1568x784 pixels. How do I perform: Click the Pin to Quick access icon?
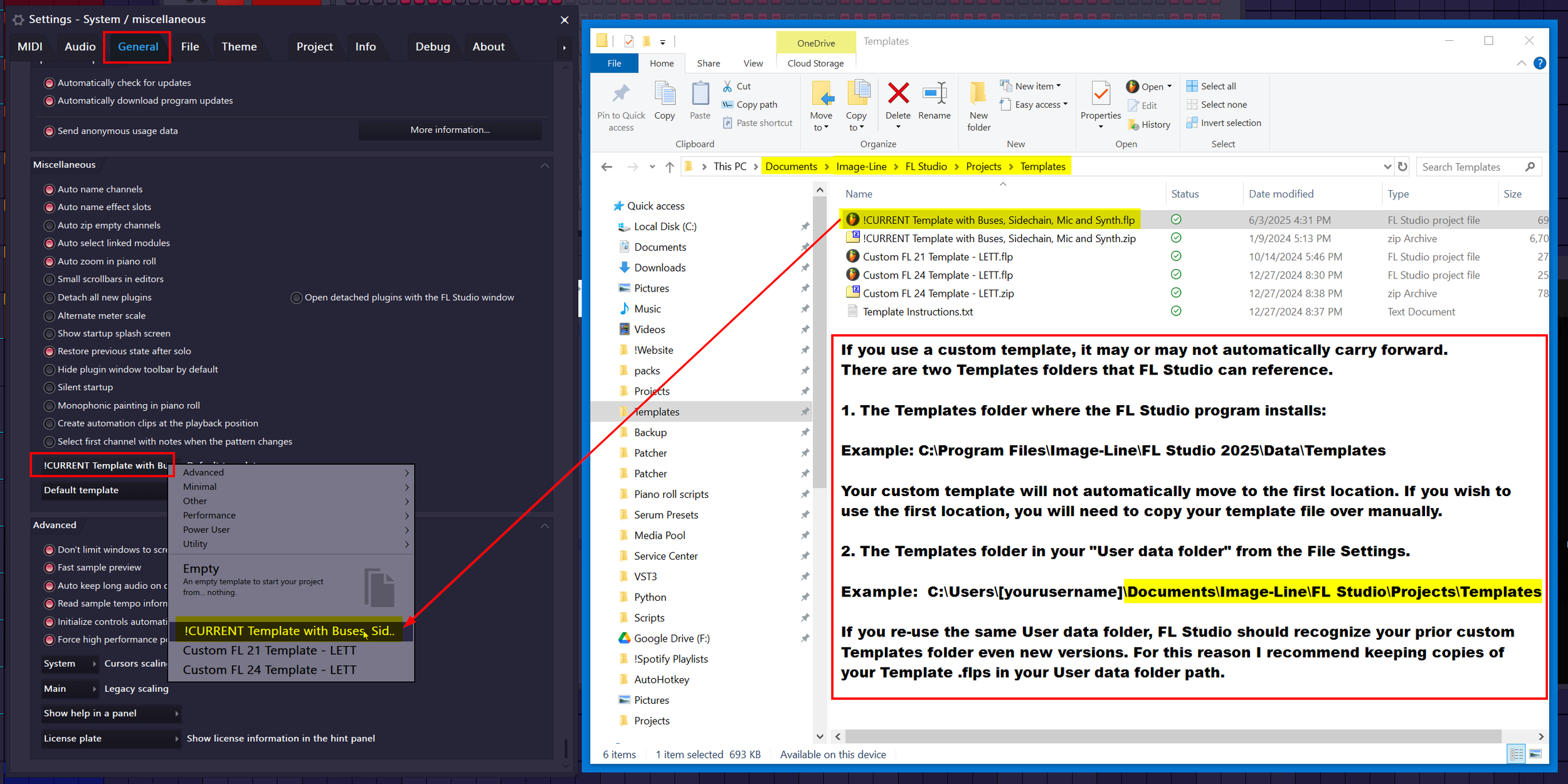[620, 94]
